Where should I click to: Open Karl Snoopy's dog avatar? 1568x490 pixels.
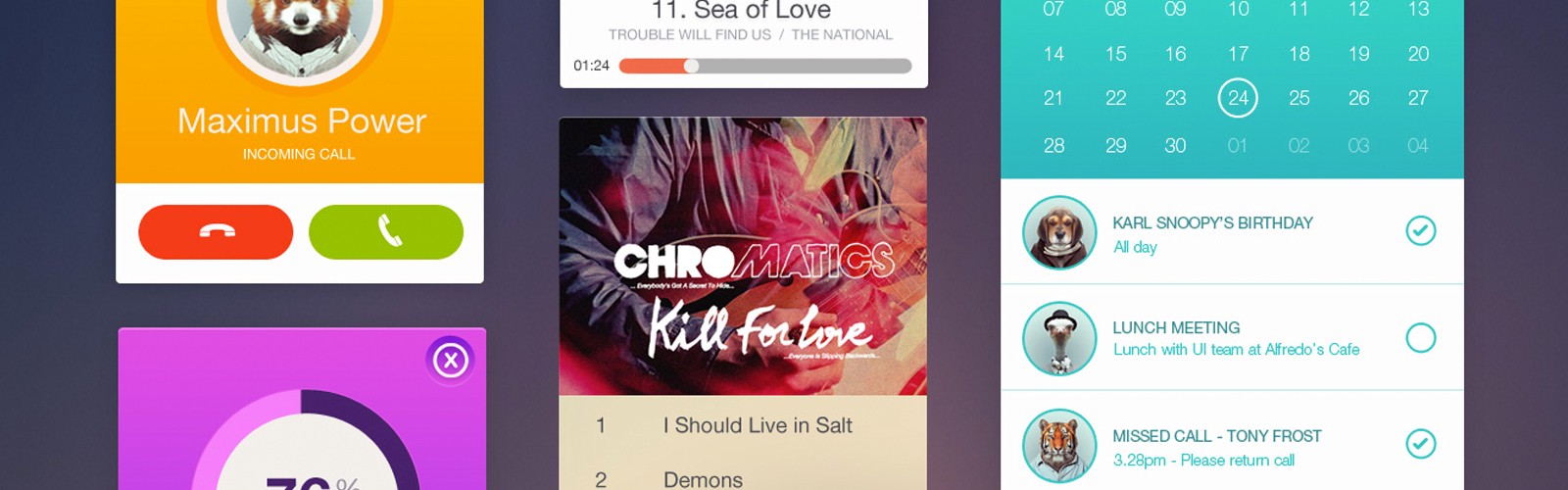[1059, 232]
